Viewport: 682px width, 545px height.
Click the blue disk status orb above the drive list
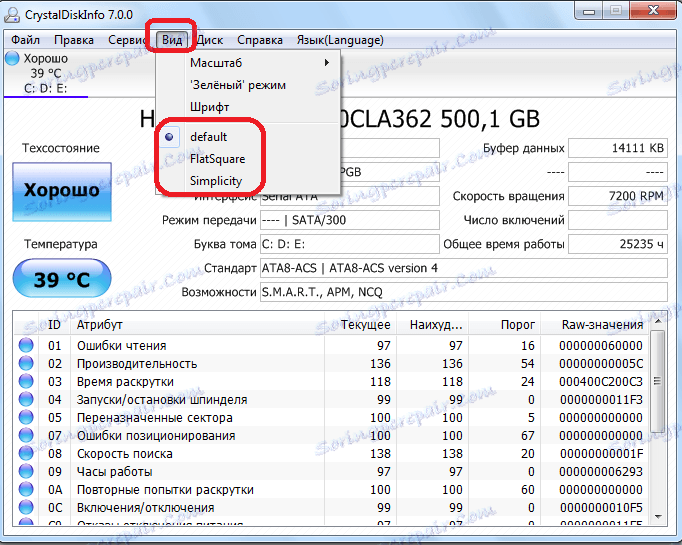(12, 58)
